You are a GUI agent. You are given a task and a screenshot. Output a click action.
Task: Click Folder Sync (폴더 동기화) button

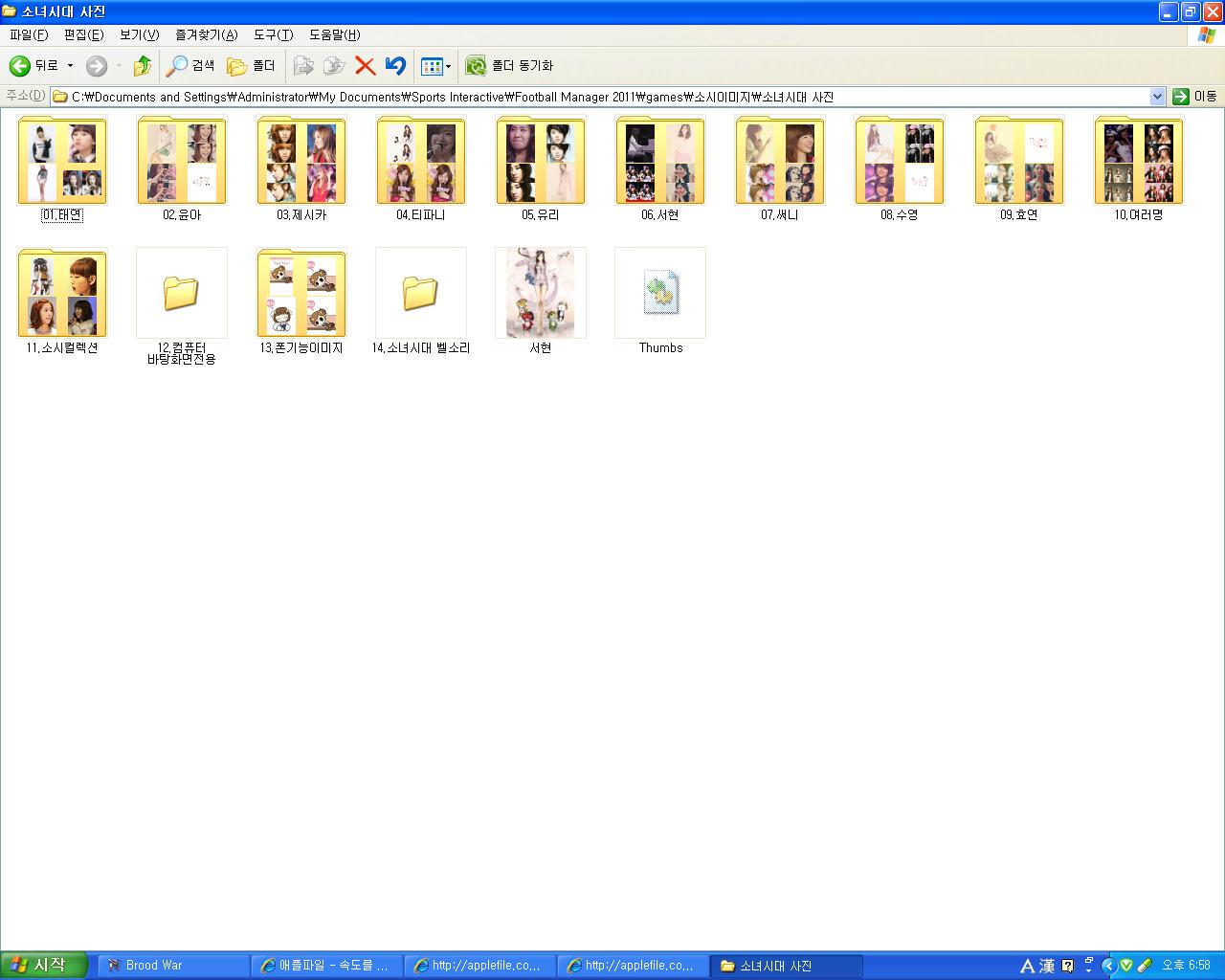pyautogui.click(x=509, y=66)
